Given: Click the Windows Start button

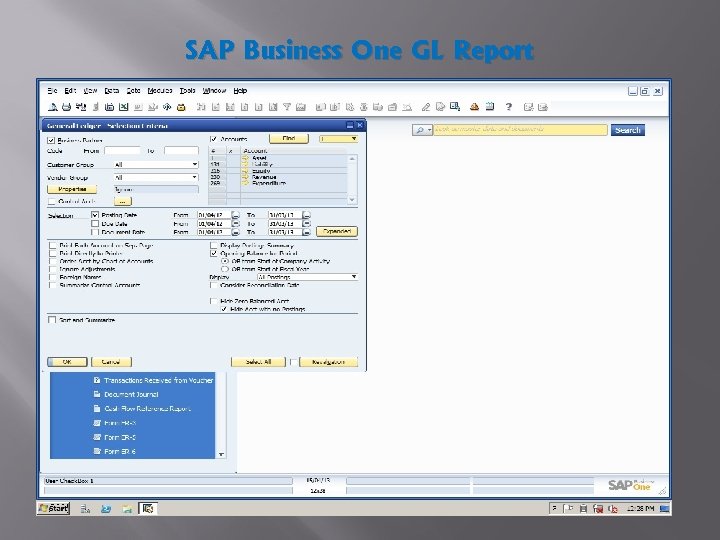Looking at the screenshot, I should click(53, 508).
